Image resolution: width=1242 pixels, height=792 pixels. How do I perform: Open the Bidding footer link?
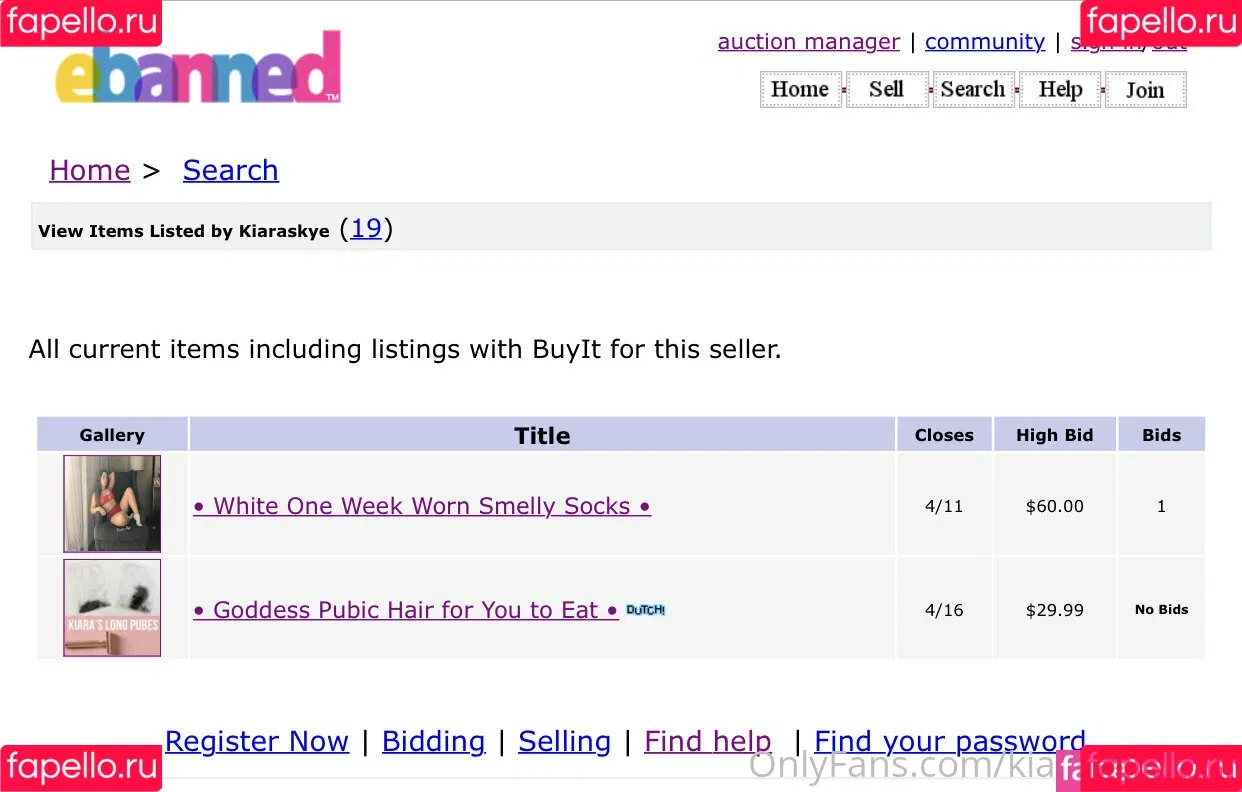click(434, 742)
